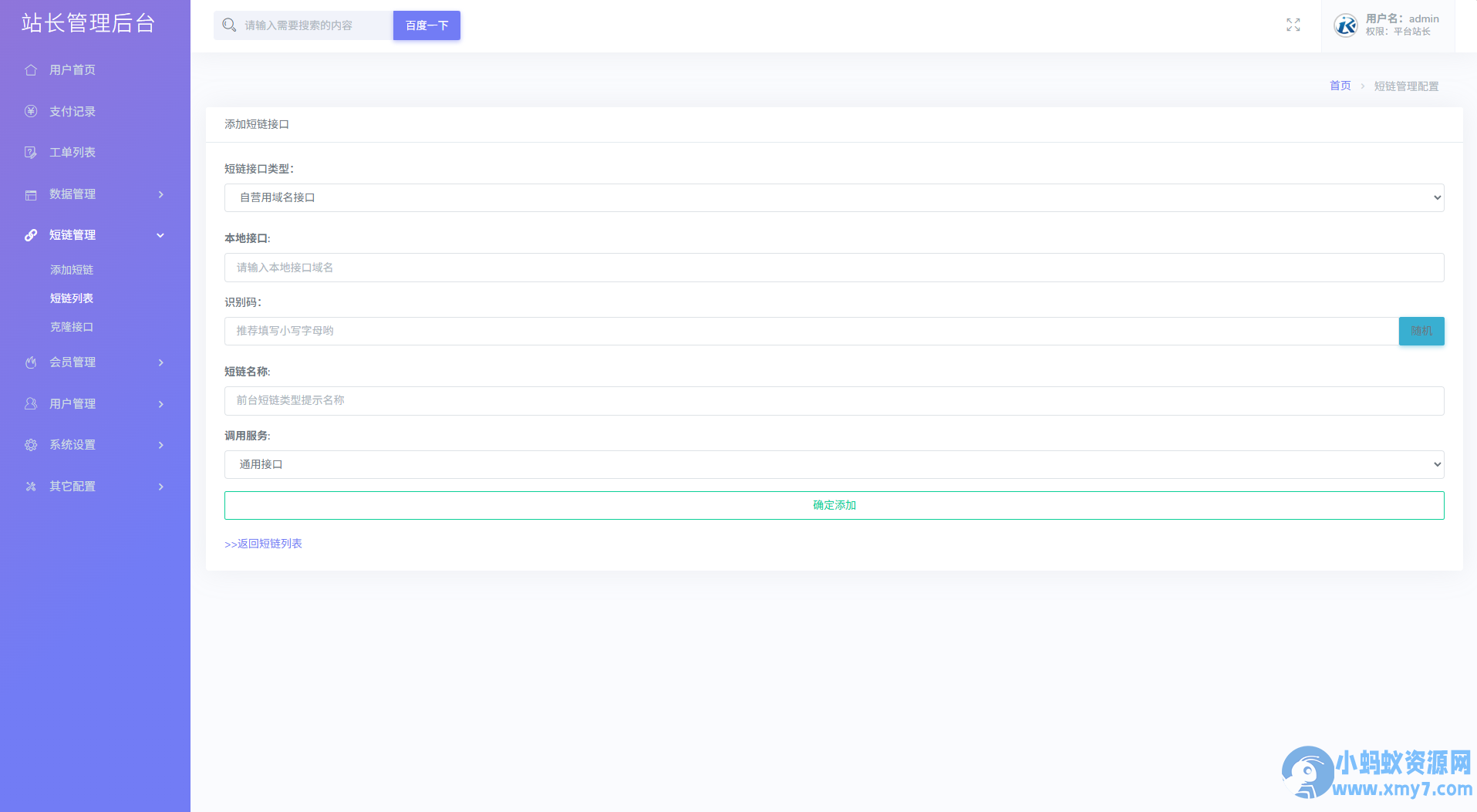Focus the 本地接口 domain input field
The image size is (1477, 812).
point(834,268)
